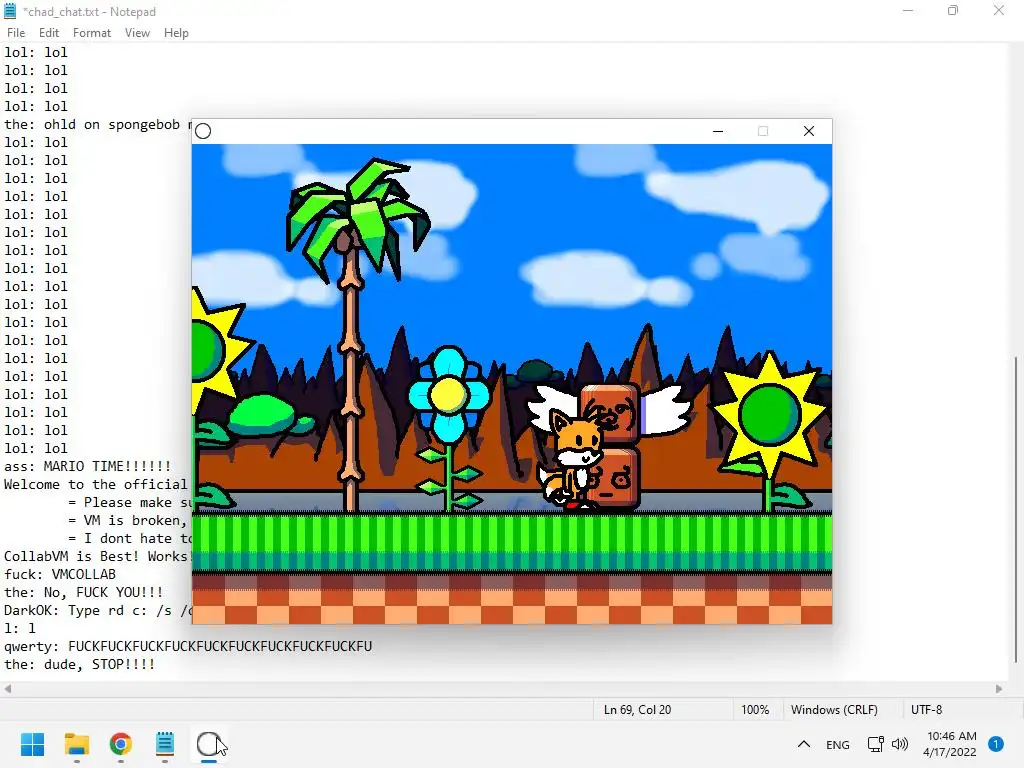Click the disabled maximize button of game window
Viewport: 1024px width, 768px height.
[x=763, y=131]
